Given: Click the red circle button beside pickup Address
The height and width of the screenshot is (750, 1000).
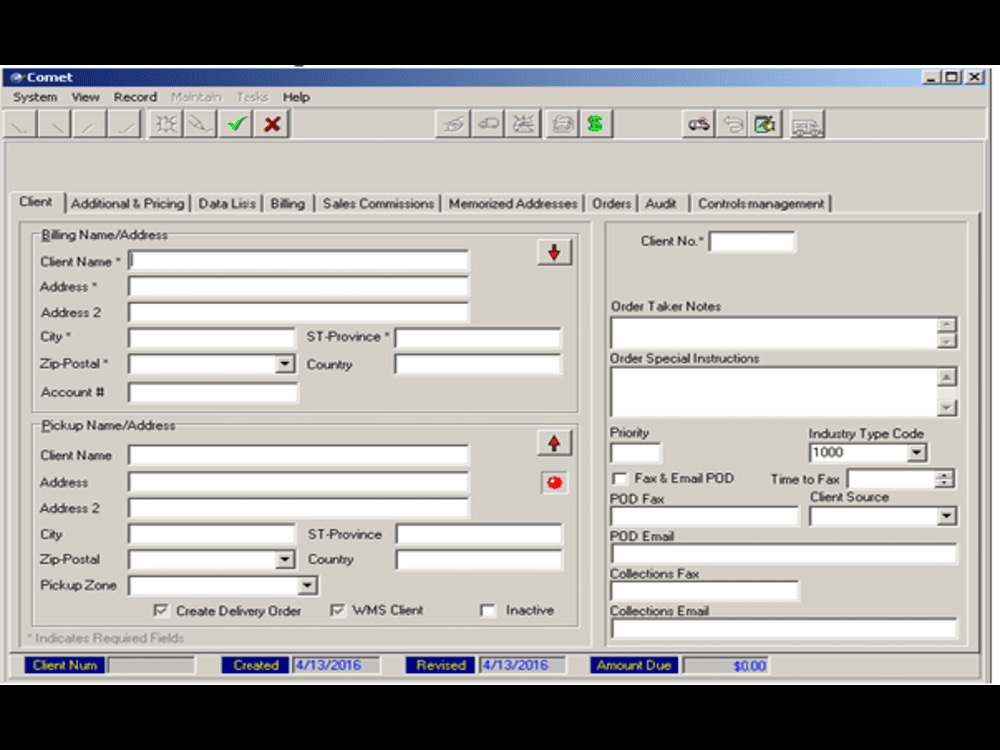Looking at the screenshot, I should 554,483.
